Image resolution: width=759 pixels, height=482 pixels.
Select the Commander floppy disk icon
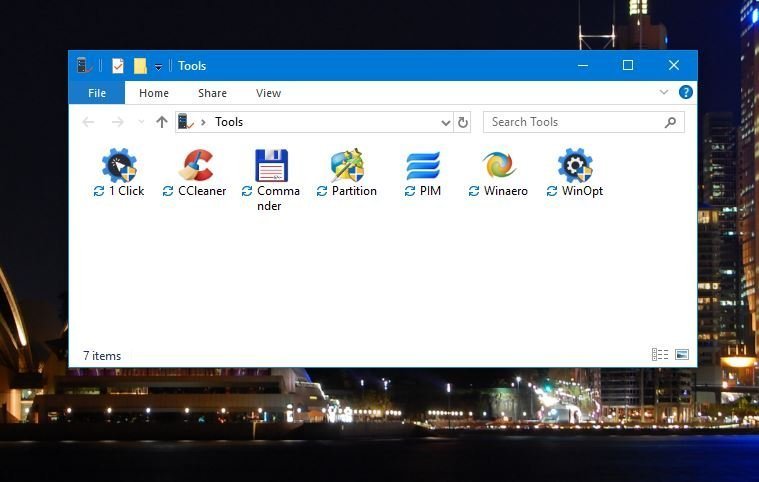tap(271, 165)
